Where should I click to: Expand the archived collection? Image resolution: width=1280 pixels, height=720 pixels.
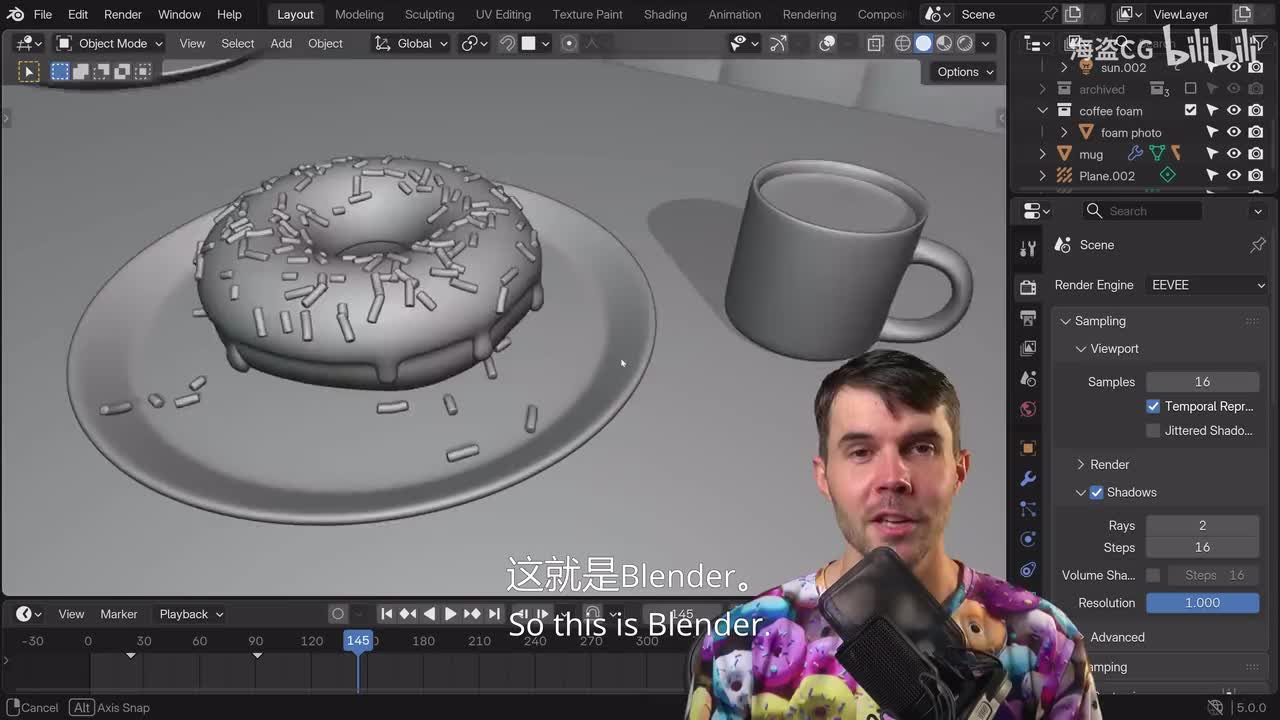[x=1043, y=89]
